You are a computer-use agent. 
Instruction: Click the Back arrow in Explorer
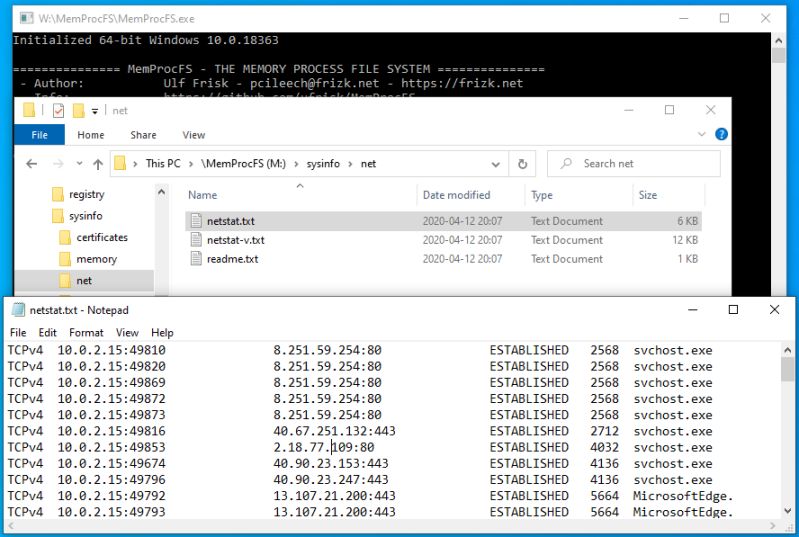tap(32, 164)
